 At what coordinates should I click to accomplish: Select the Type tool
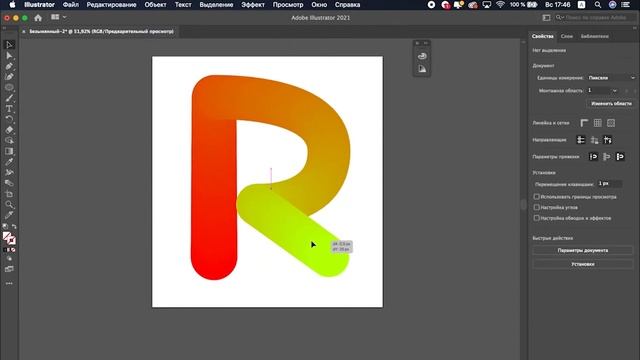9,109
